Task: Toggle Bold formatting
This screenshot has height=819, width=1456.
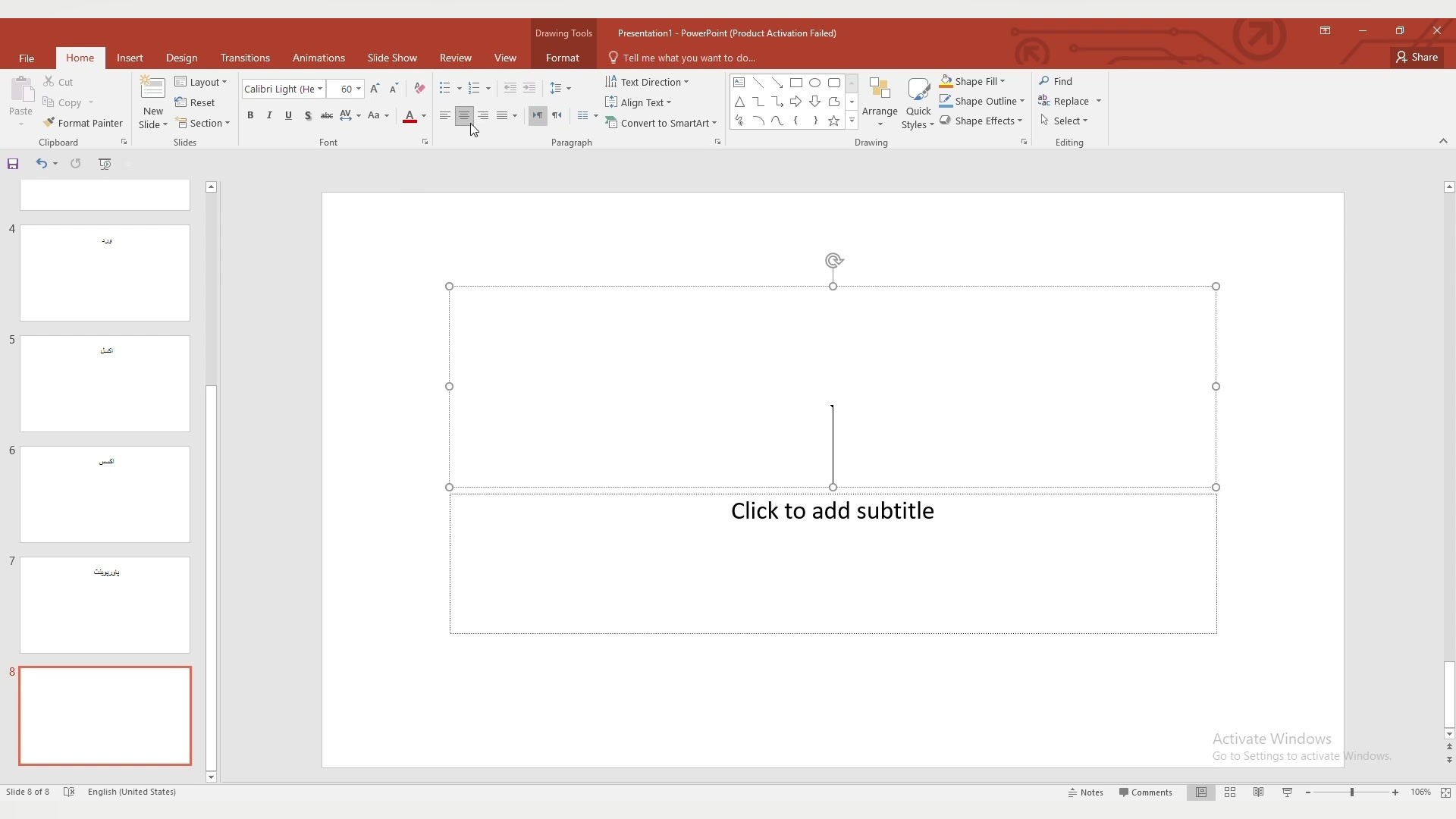Action: (250, 115)
